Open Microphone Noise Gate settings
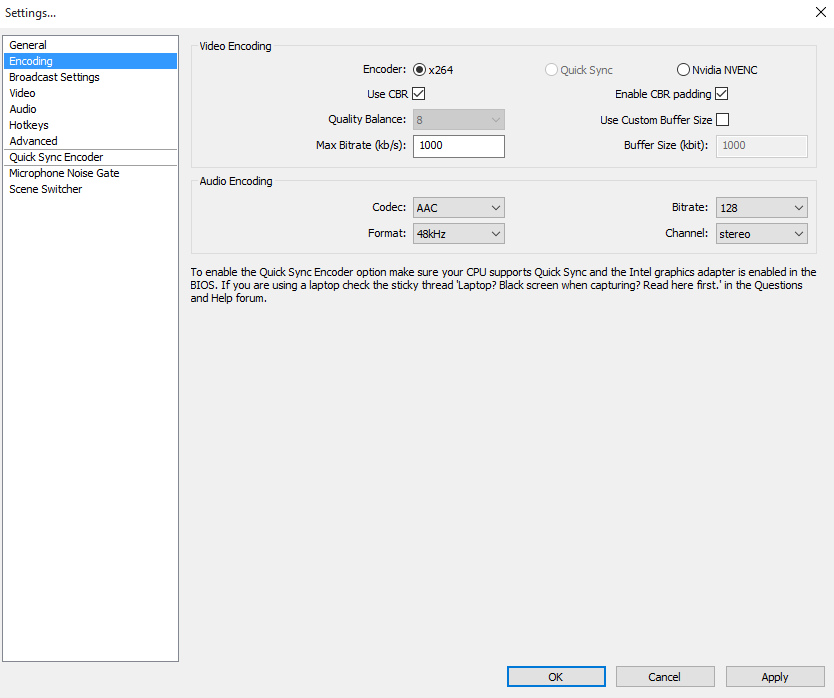 (x=90, y=173)
